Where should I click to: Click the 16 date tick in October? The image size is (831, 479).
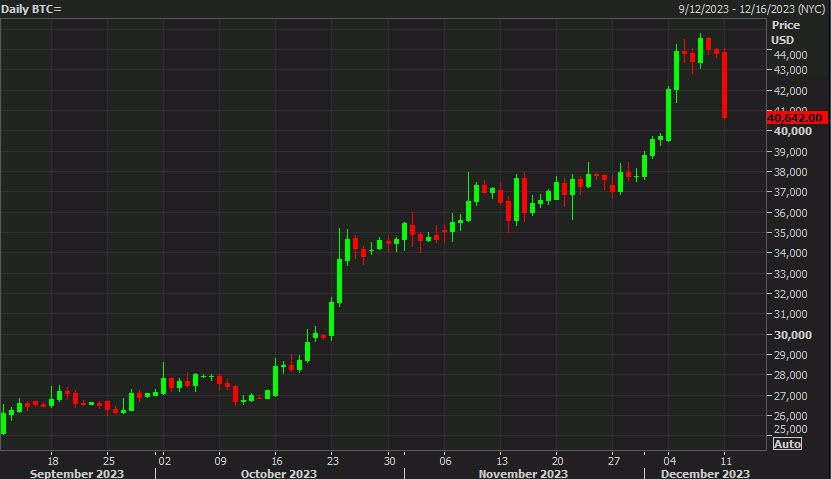(277, 461)
